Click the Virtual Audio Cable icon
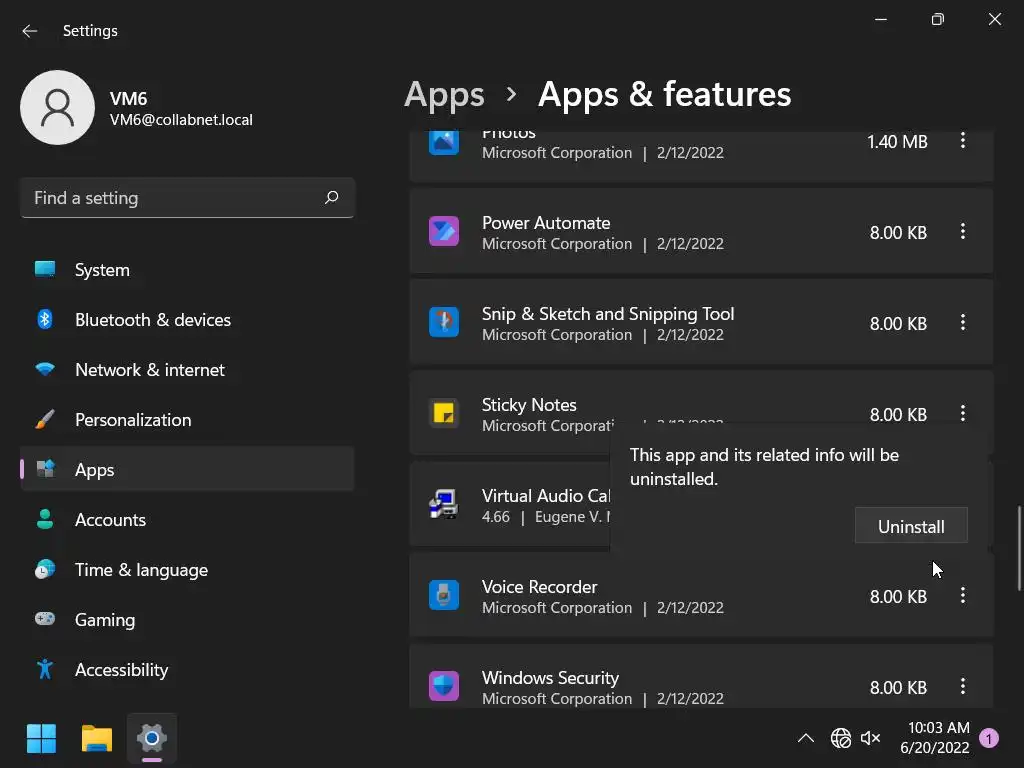This screenshot has height=768, width=1024. click(x=444, y=505)
